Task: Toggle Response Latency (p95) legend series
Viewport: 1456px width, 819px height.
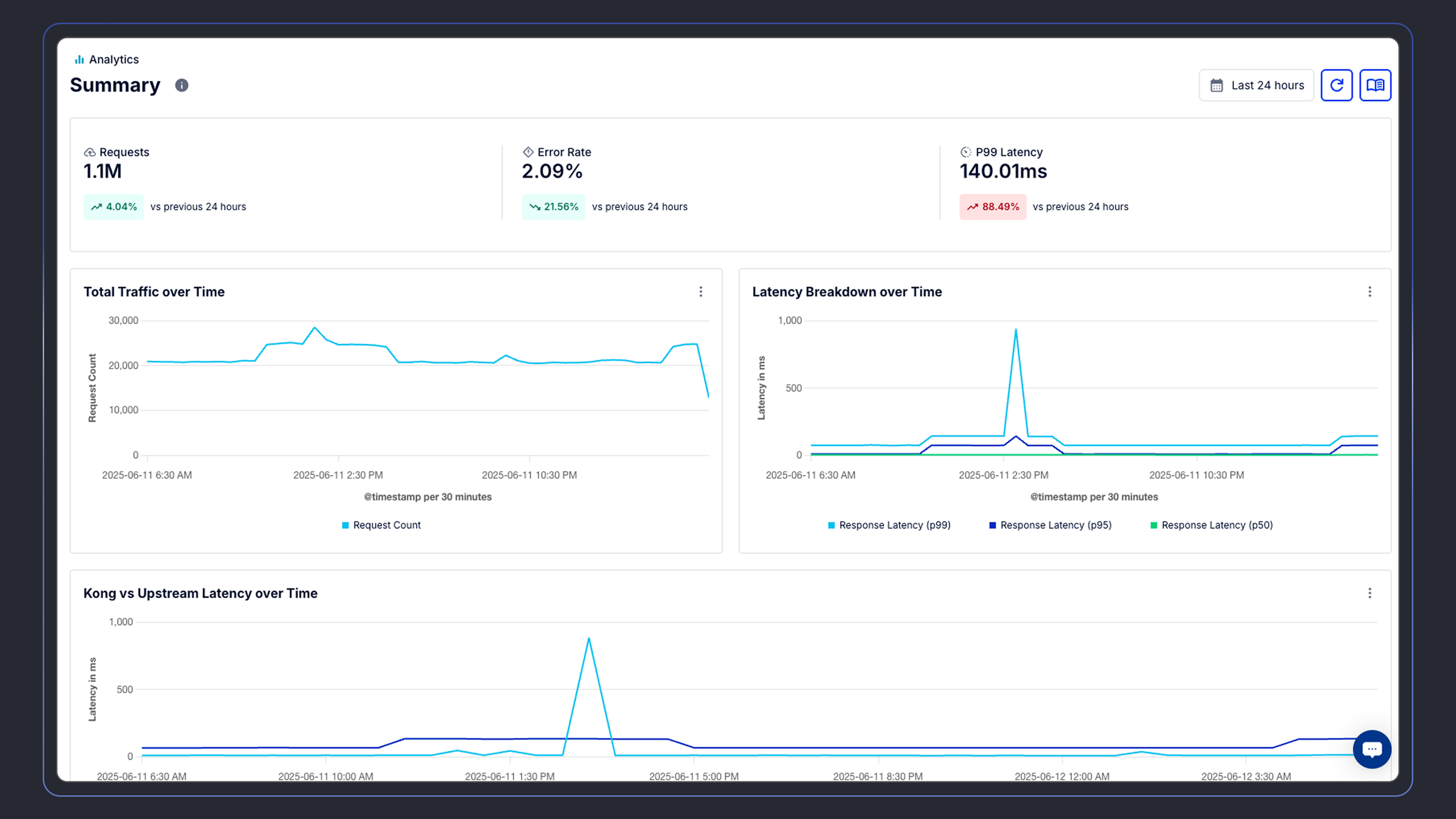Action: pyautogui.click(x=1050, y=525)
